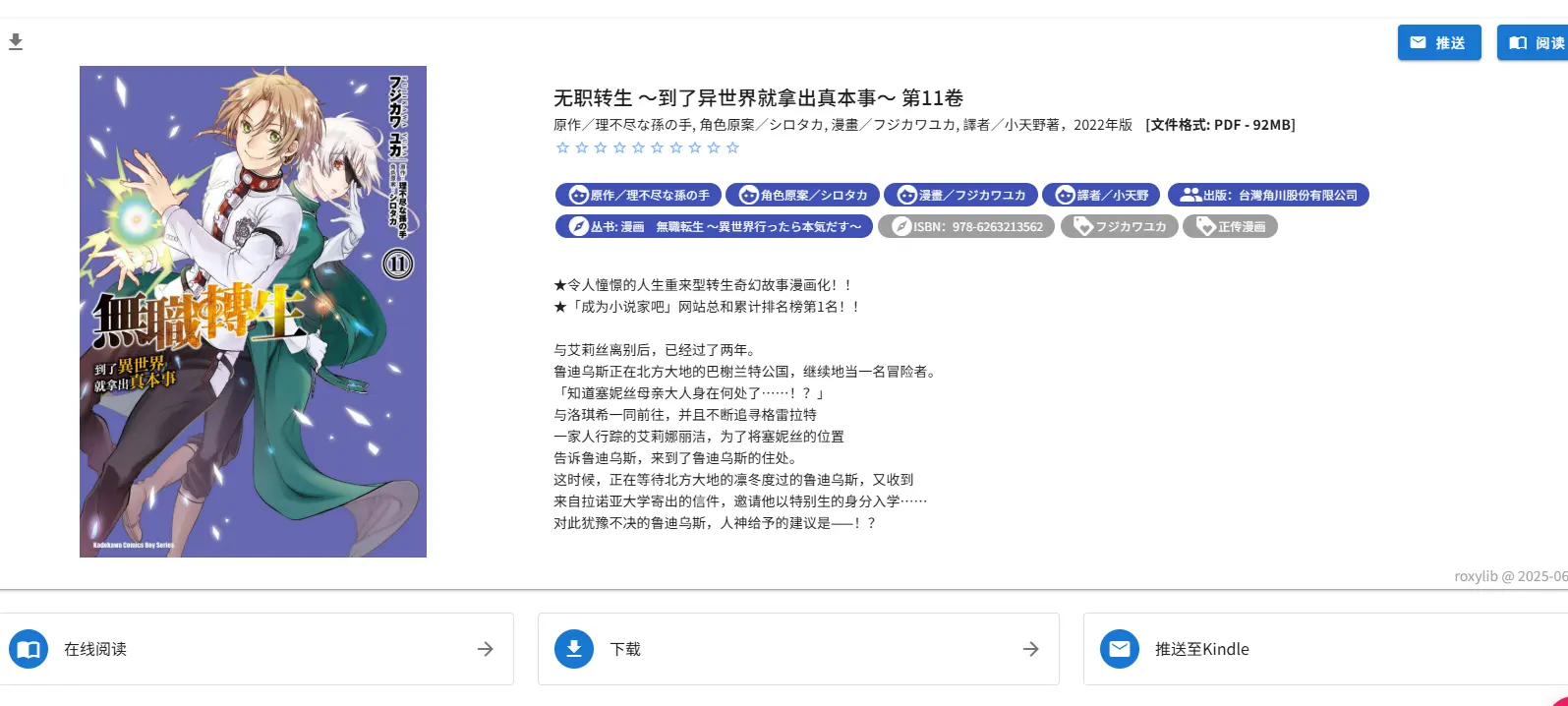Click the compass icon in ISBN tag
This screenshot has height=706, width=1568.
pyautogui.click(x=901, y=226)
